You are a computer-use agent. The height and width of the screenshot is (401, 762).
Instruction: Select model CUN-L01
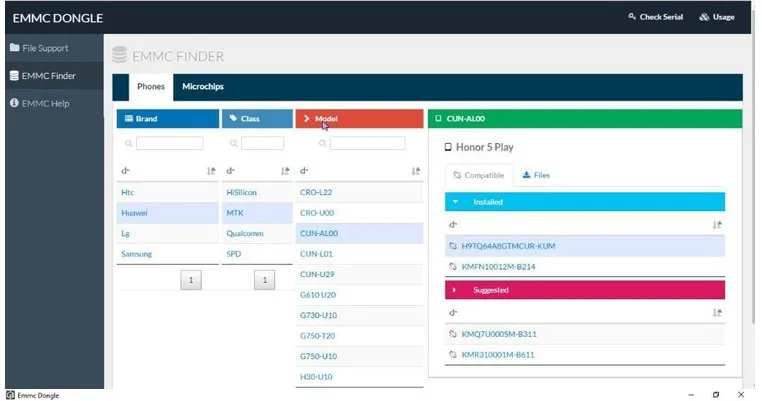coord(359,254)
